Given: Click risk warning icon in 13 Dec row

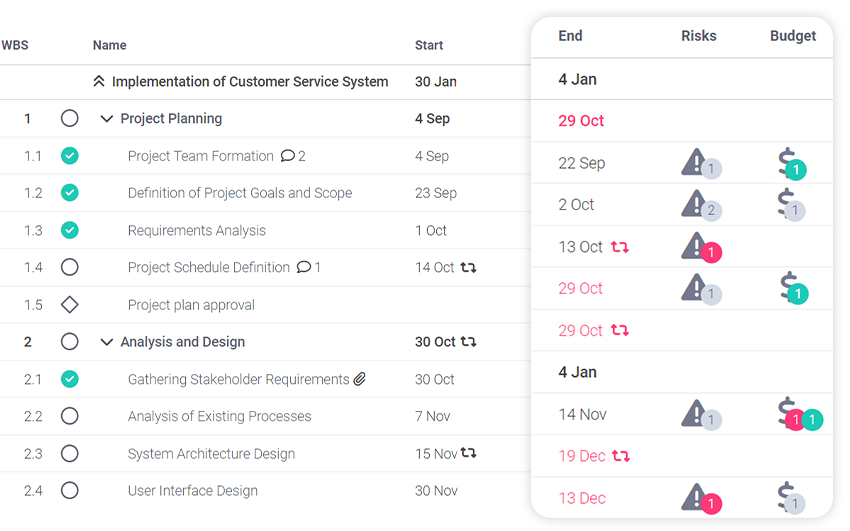Looking at the screenshot, I should click(694, 497).
